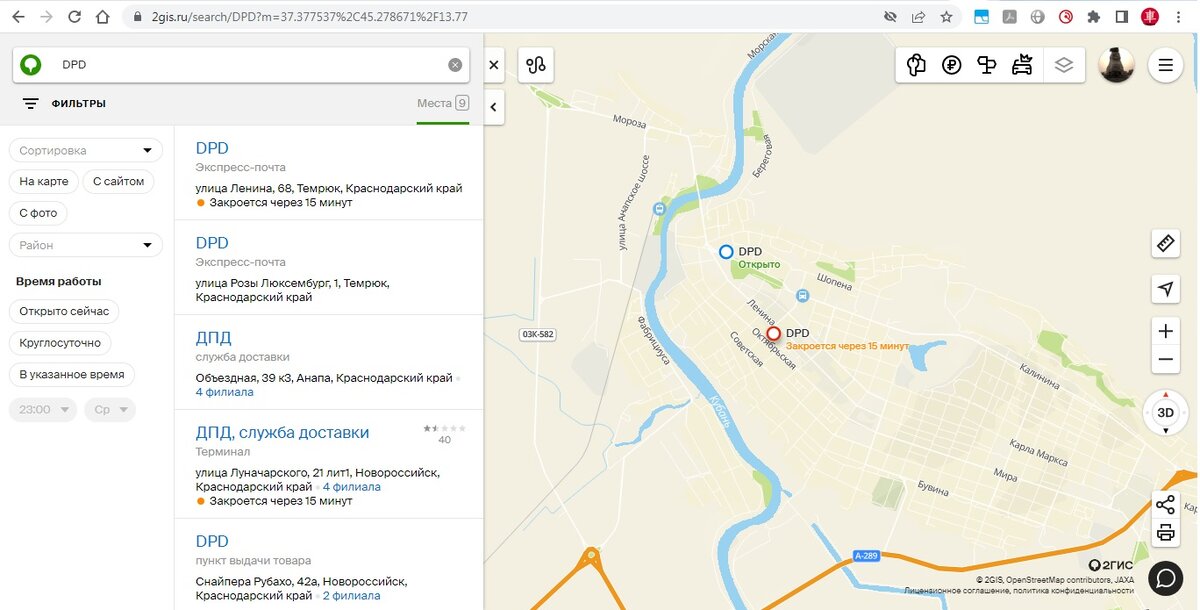This screenshot has width=1200, height=610.
Task: Open the map layers stack icon
Action: pyautogui.click(x=1064, y=65)
